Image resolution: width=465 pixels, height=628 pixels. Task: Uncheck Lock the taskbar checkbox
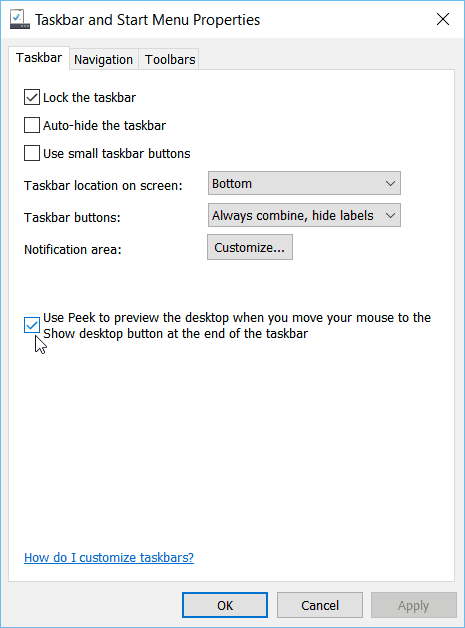pos(32,97)
